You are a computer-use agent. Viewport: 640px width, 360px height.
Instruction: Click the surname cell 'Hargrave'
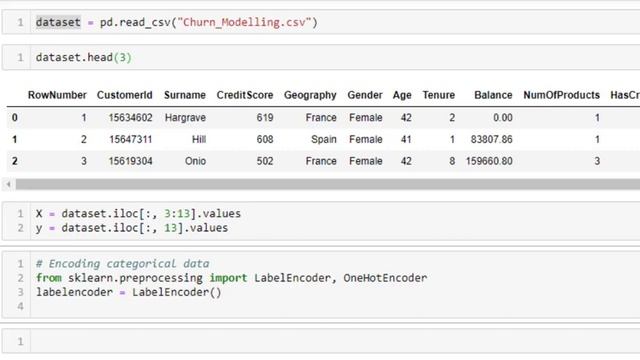coord(185,118)
